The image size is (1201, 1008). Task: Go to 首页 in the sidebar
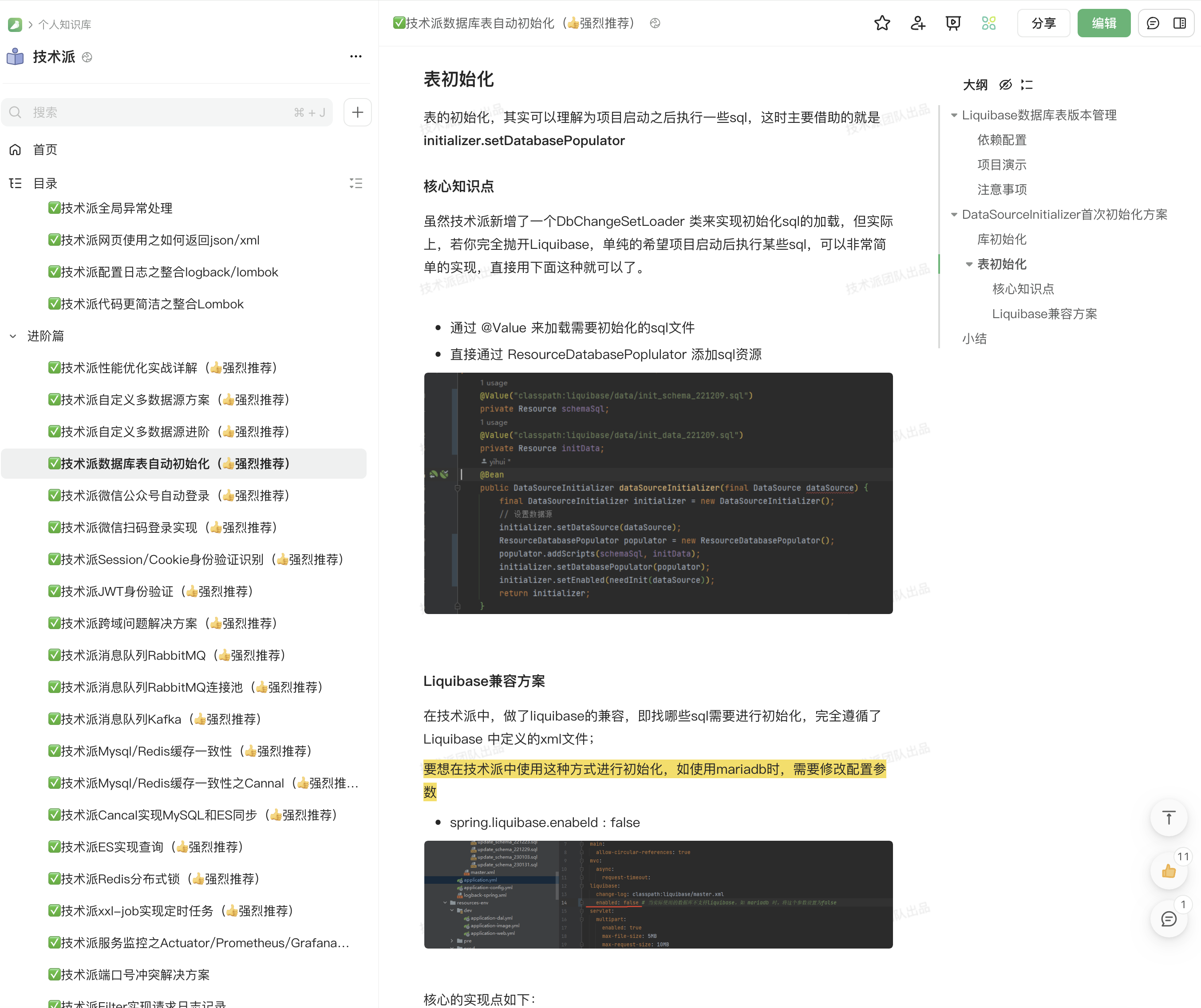(45, 150)
